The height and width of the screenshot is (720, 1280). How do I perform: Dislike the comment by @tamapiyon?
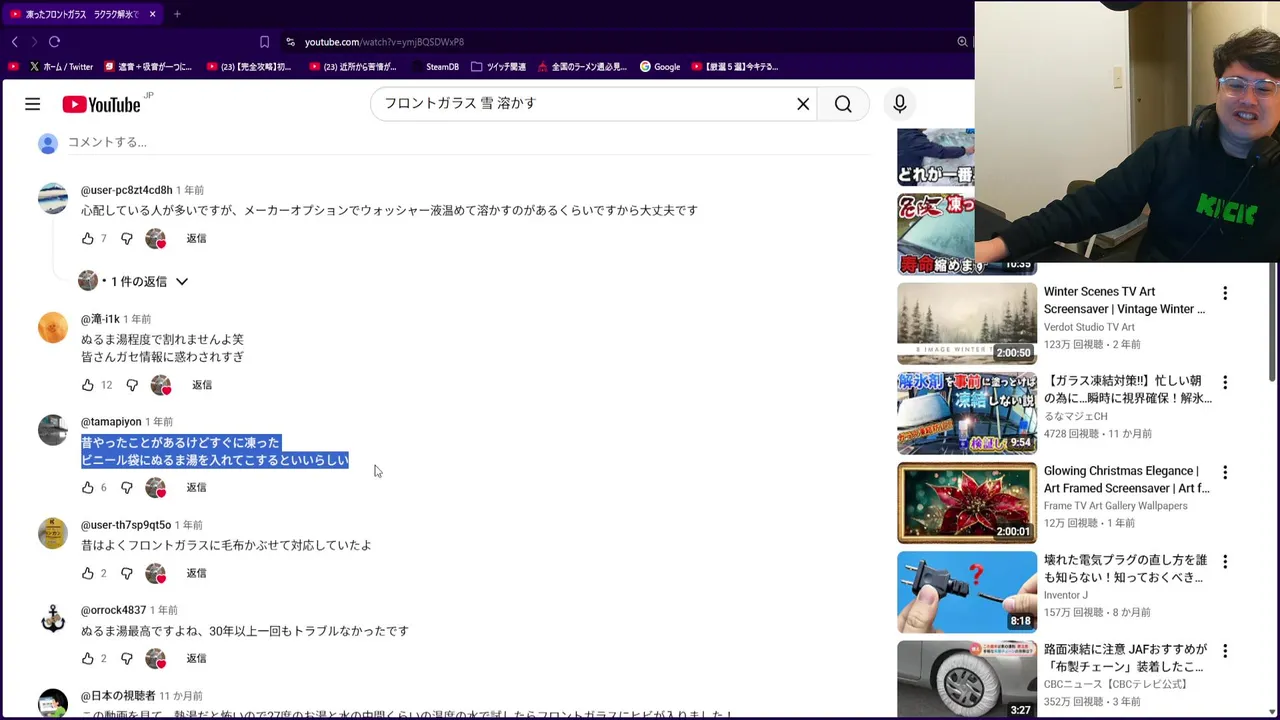pos(127,488)
